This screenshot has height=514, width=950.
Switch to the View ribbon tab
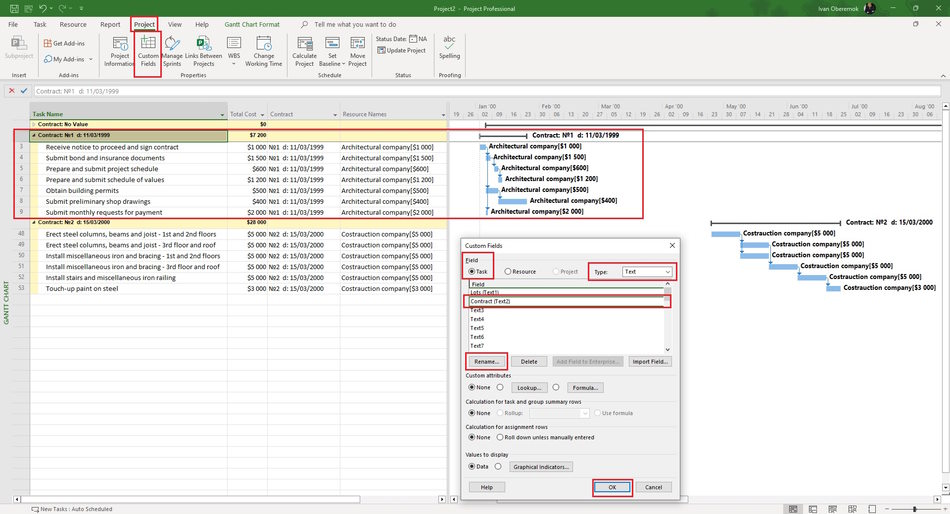click(174, 25)
